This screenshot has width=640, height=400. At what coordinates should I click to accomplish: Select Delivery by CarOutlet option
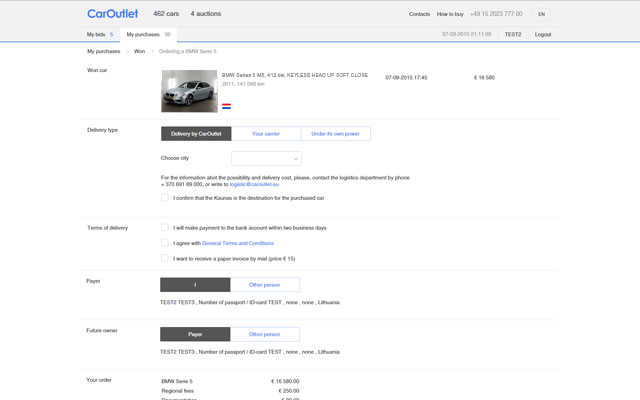(x=196, y=133)
